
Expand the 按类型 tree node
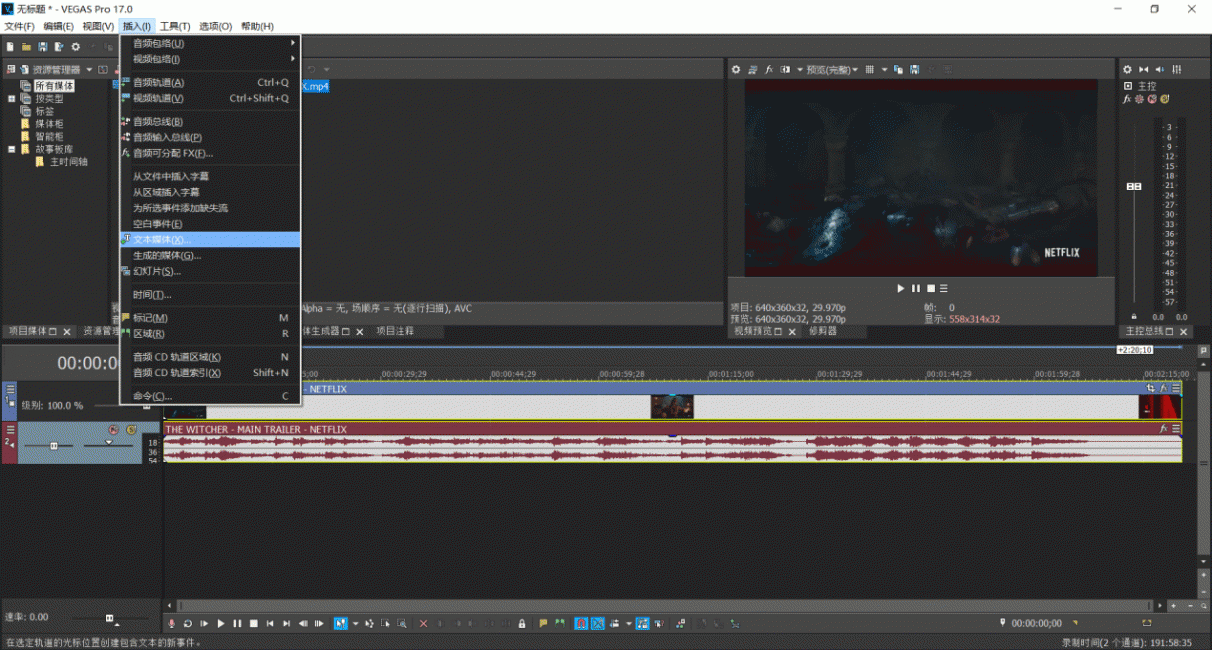click(12, 99)
